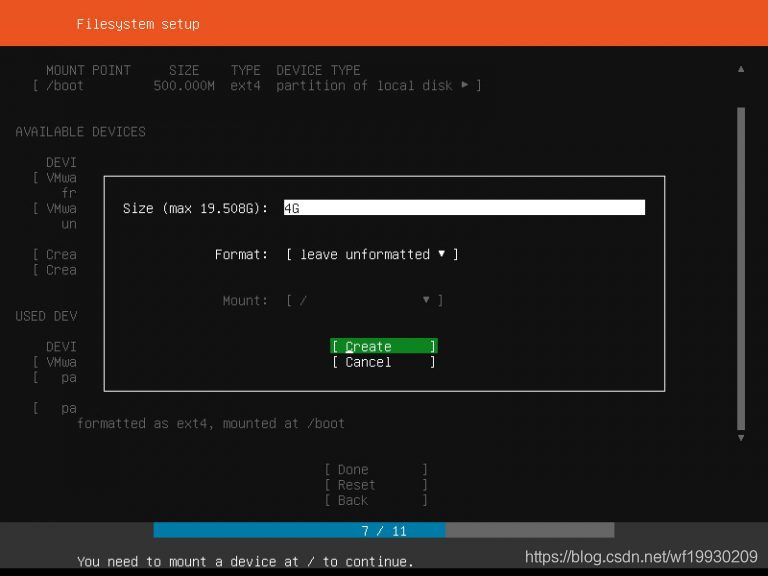
Task: Open the Format 'leave unformatted' dropdown
Action: point(372,254)
